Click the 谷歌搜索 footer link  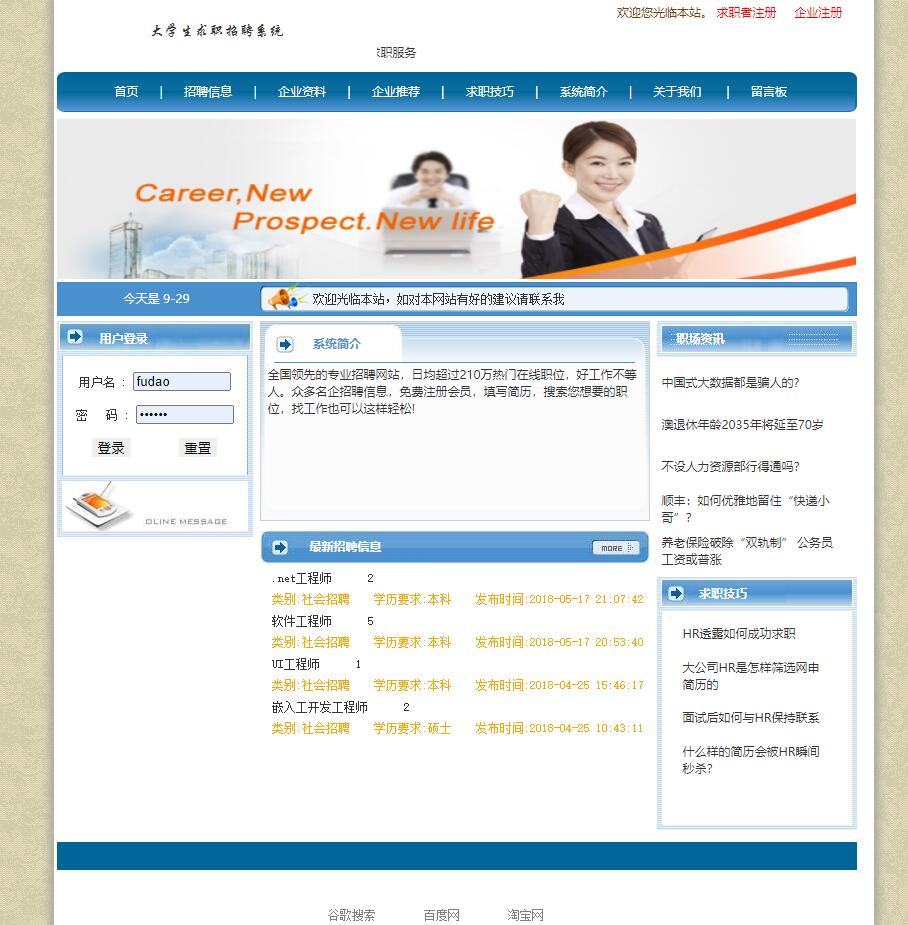(351, 914)
